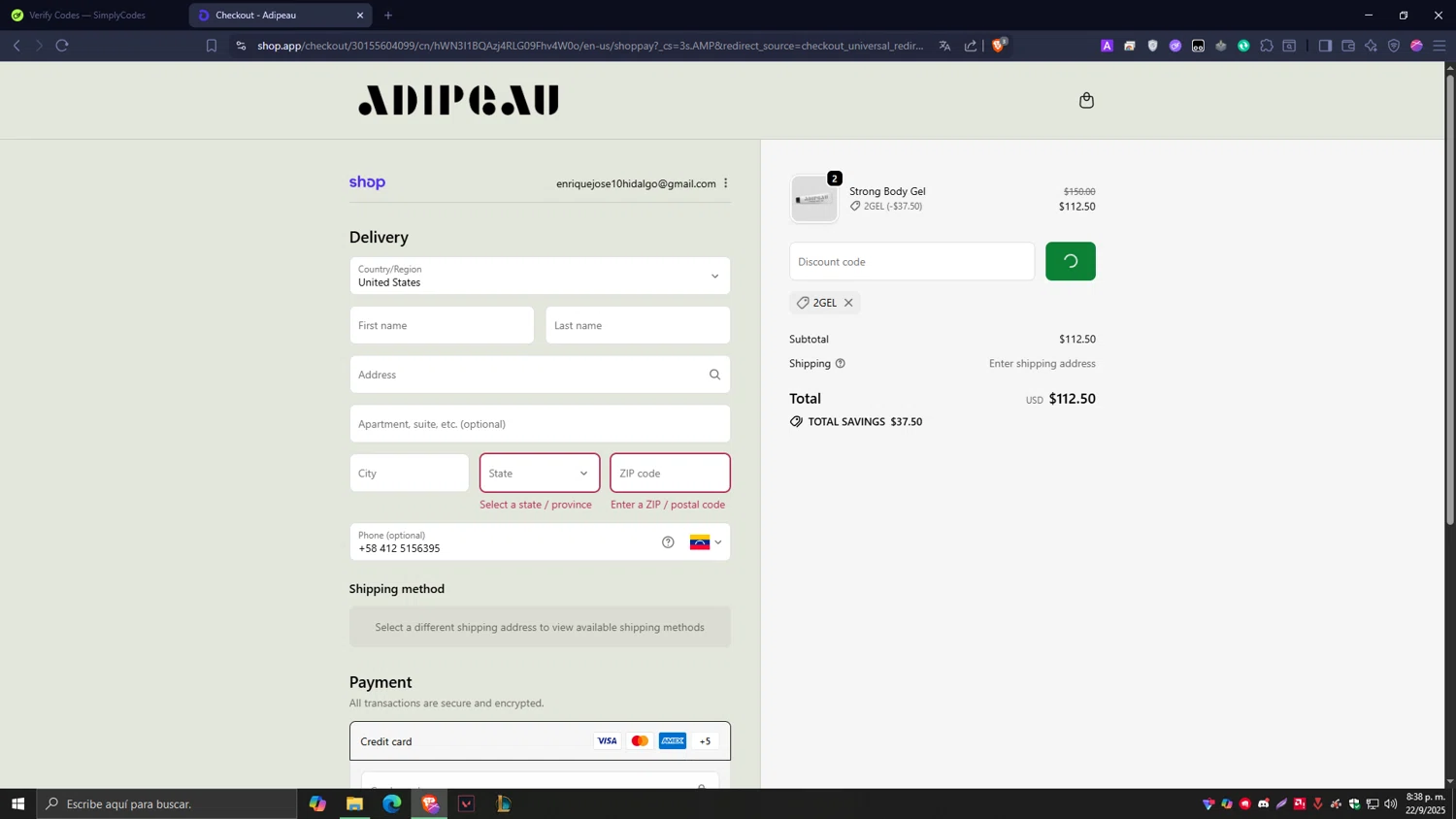Open the green circular arrows extension
Screen dimensions: 1456x819
click(x=1243, y=46)
